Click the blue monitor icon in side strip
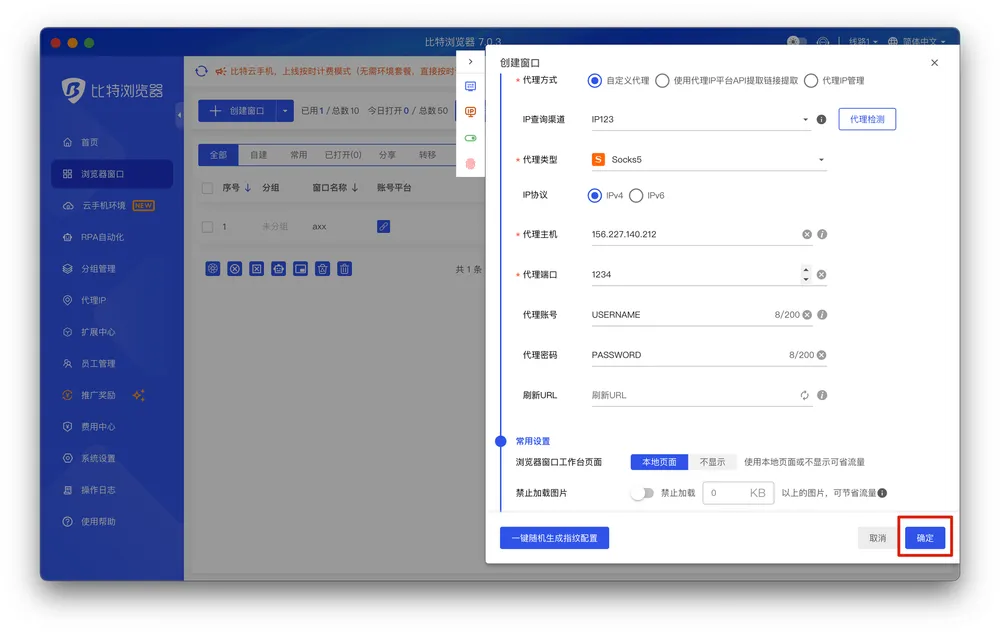 (x=471, y=87)
